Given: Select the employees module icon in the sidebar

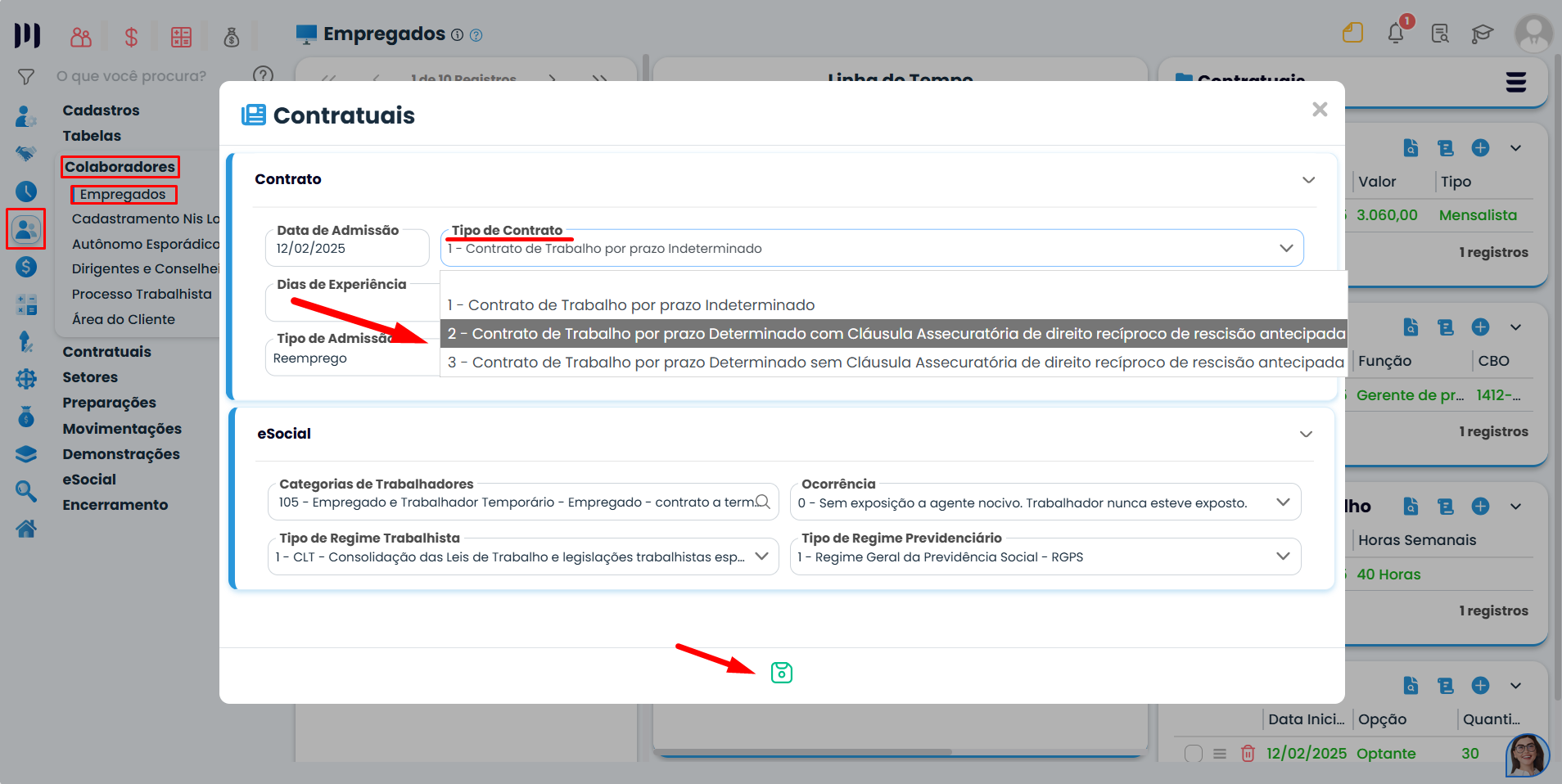Looking at the screenshot, I should point(26,229).
